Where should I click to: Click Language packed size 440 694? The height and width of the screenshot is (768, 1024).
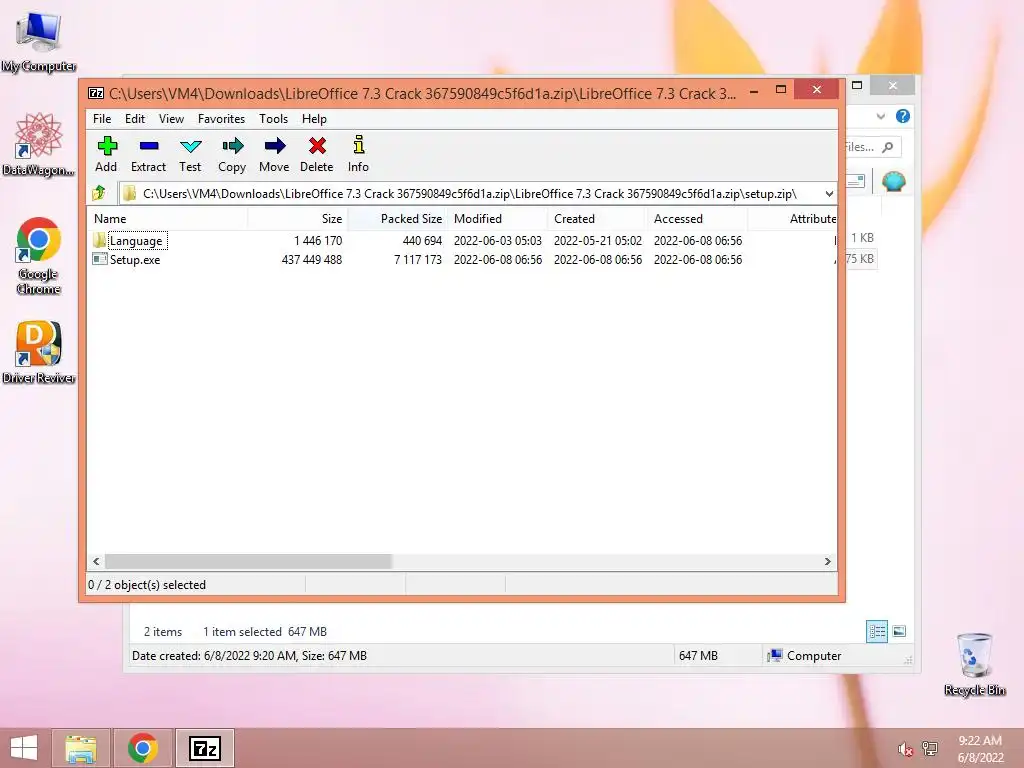(422, 240)
